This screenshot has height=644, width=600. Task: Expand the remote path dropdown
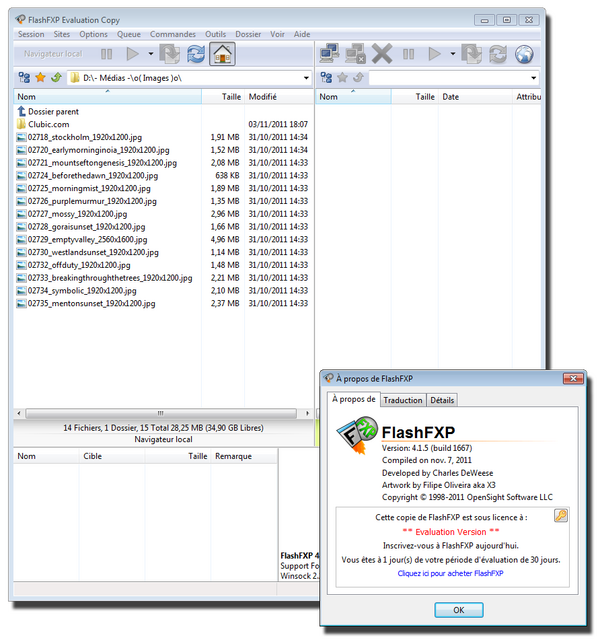tap(533, 78)
